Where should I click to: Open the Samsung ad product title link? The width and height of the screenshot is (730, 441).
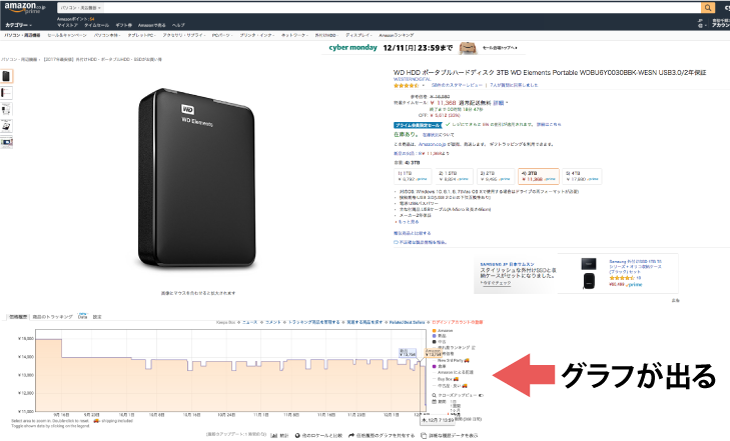[635, 266]
